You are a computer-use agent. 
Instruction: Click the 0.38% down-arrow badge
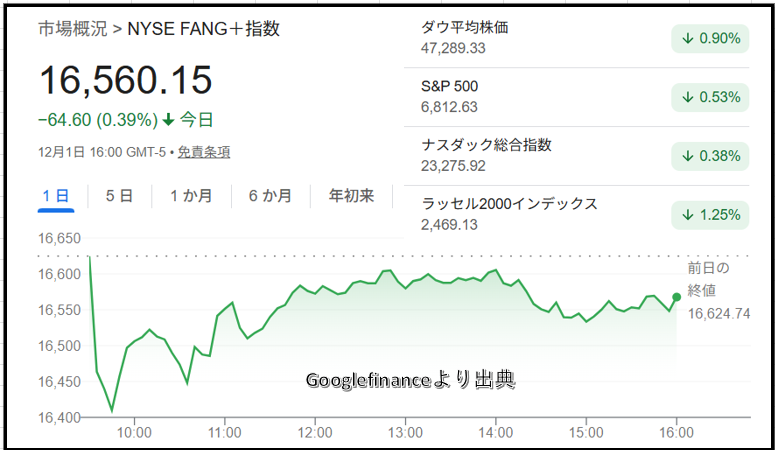(x=710, y=156)
